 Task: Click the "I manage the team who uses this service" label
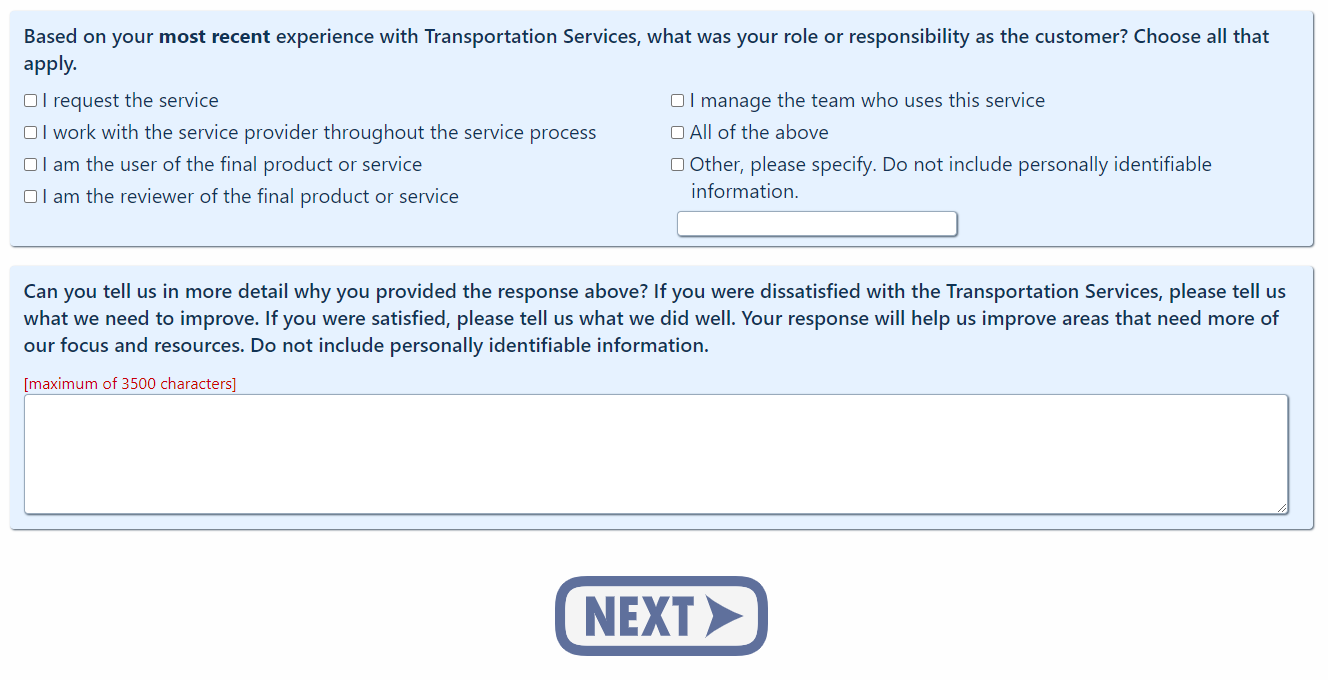click(x=867, y=101)
